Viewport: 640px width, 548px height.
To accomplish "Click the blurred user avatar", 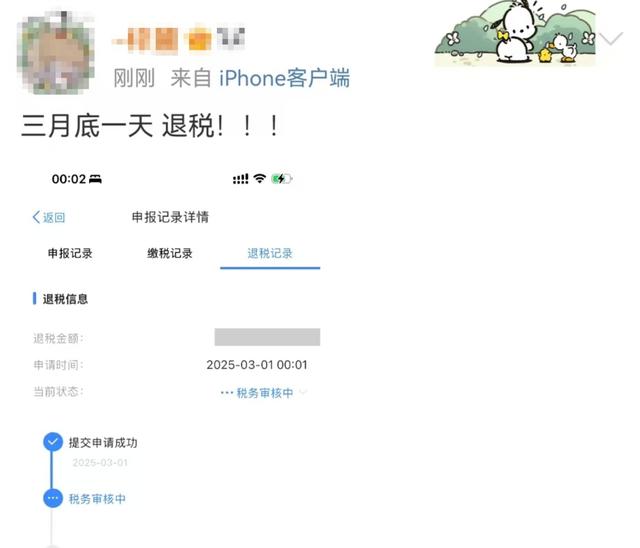I will 56,52.
